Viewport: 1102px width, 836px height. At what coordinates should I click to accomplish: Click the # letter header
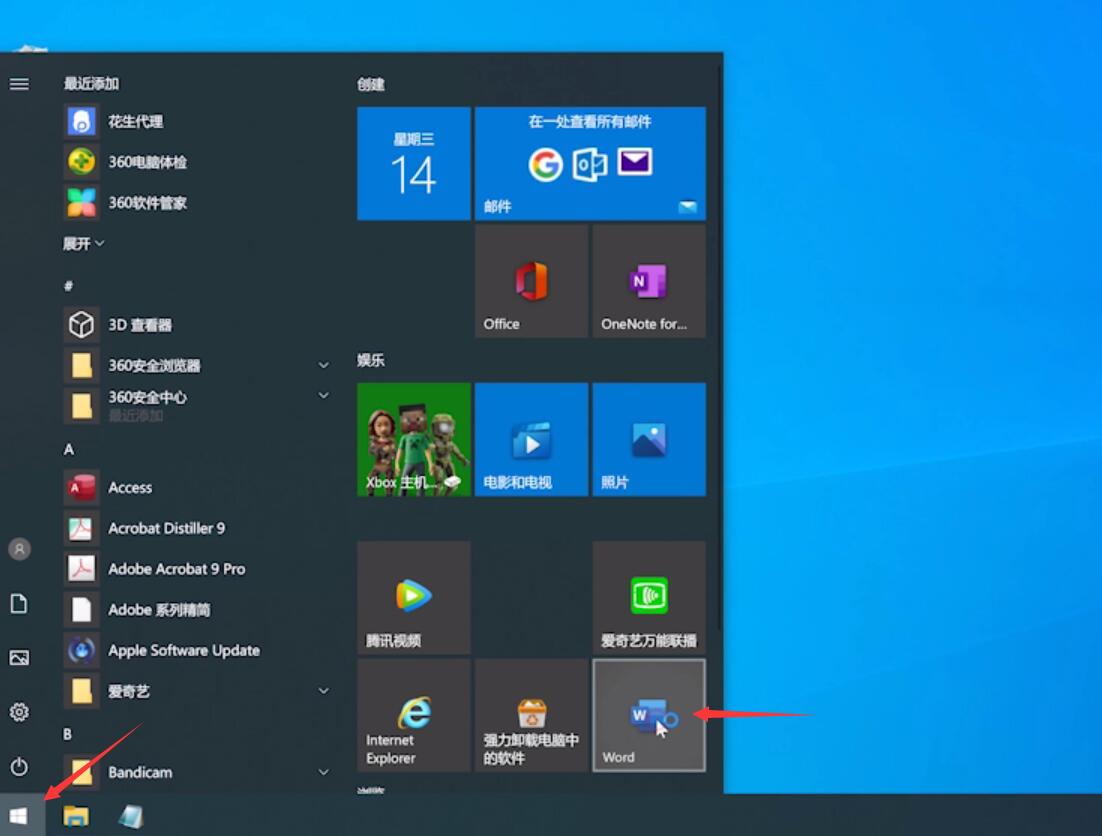coord(68,286)
